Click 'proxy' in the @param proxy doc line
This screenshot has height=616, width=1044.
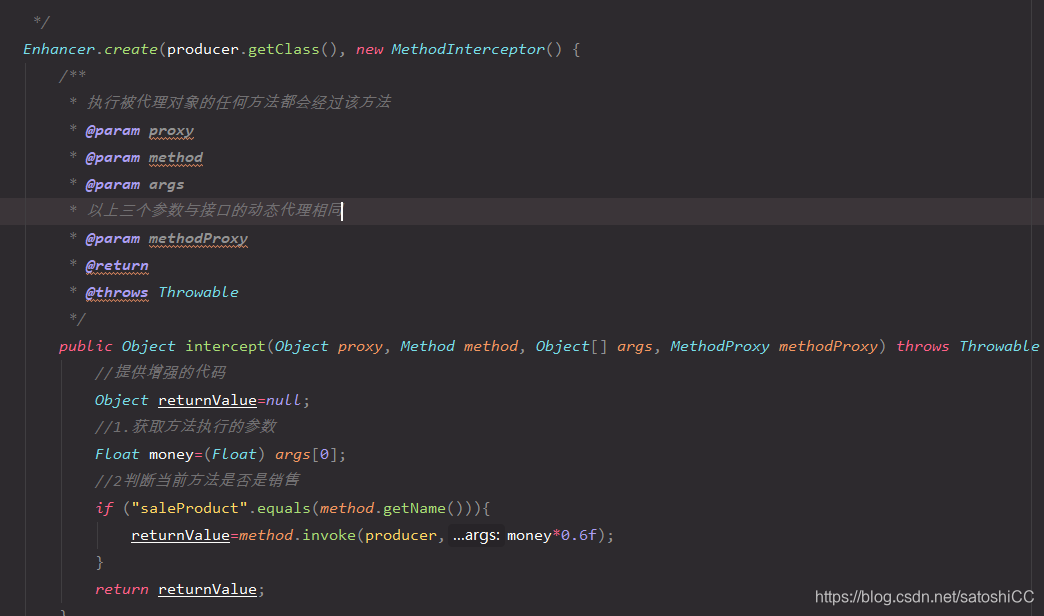point(171,131)
